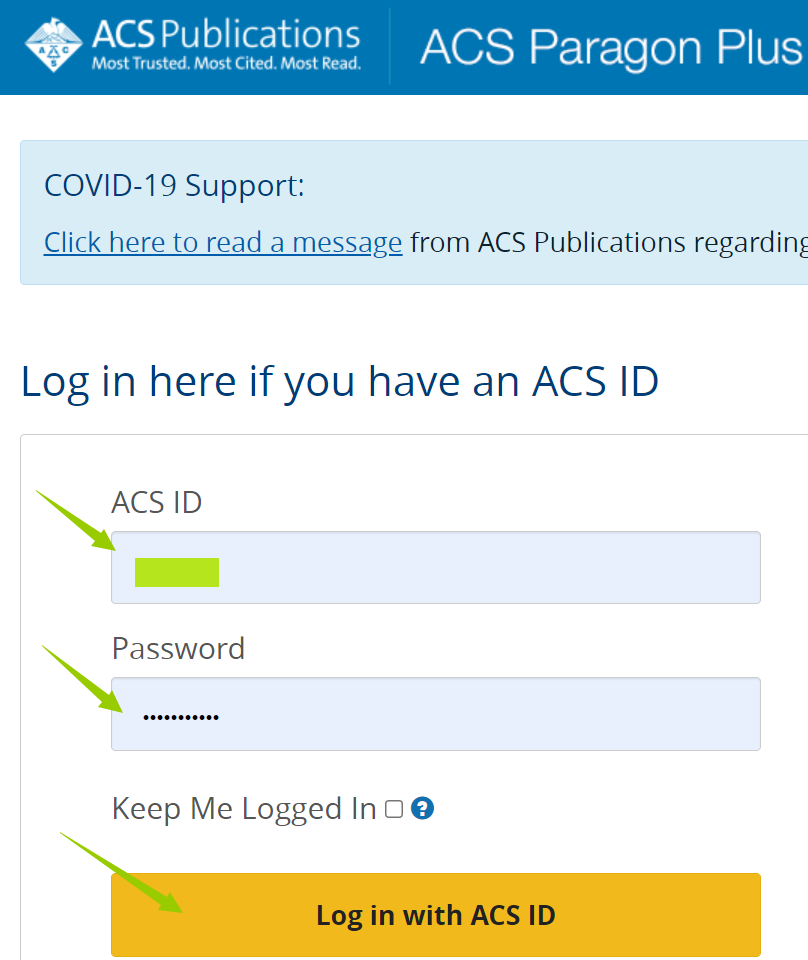Click the ACS ID field label
The width and height of the screenshot is (808, 960).
click(x=157, y=502)
